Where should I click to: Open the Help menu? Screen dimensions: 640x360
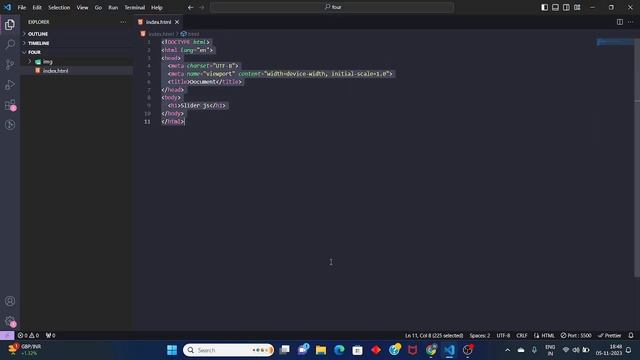157,7
